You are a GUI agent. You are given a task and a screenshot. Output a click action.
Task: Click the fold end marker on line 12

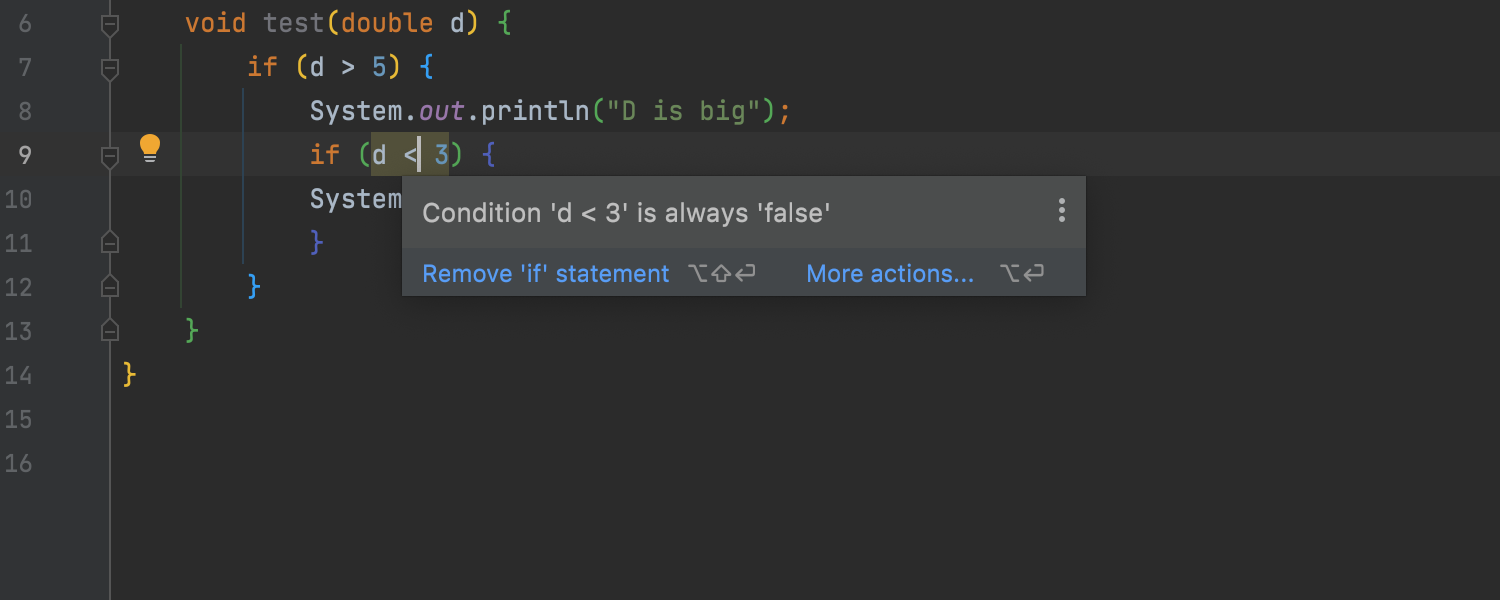[110, 286]
